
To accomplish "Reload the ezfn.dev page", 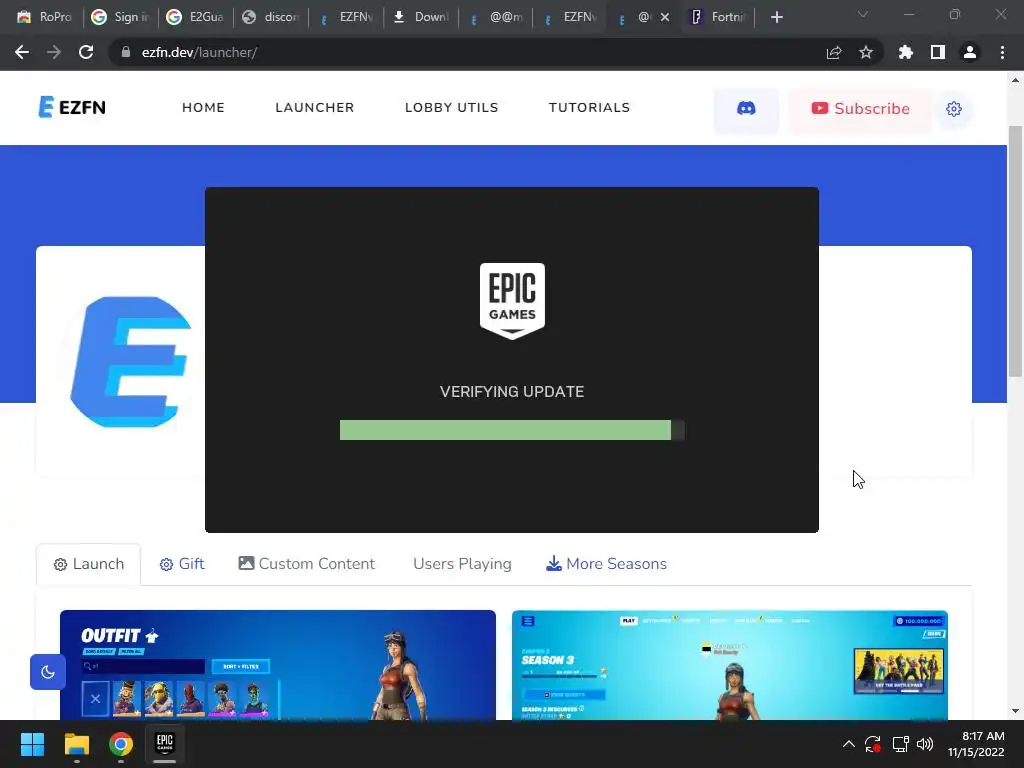I will coord(86,52).
